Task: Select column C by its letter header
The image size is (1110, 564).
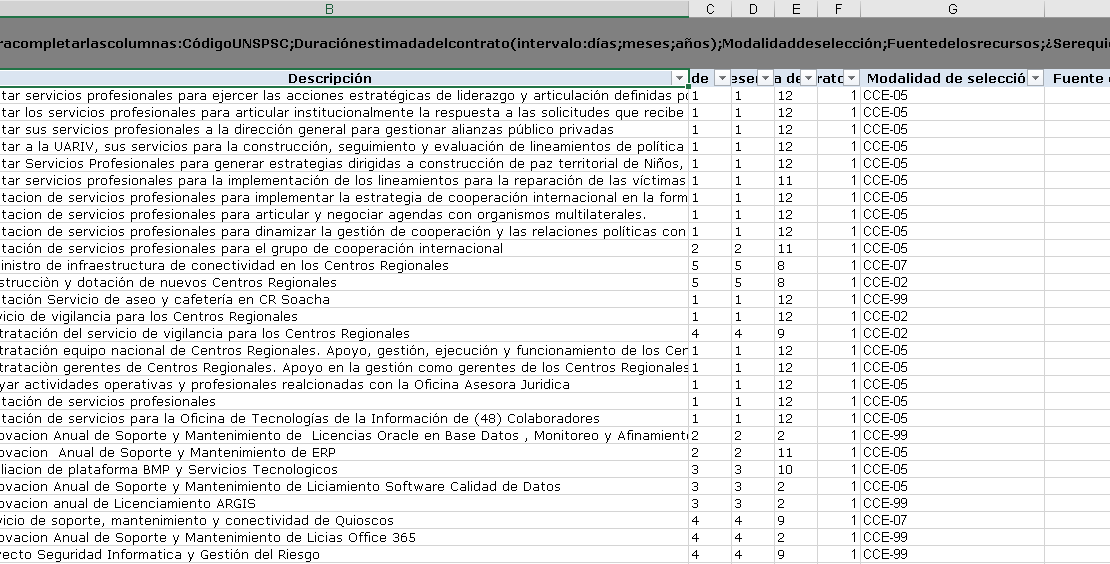Action: [x=710, y=8]
